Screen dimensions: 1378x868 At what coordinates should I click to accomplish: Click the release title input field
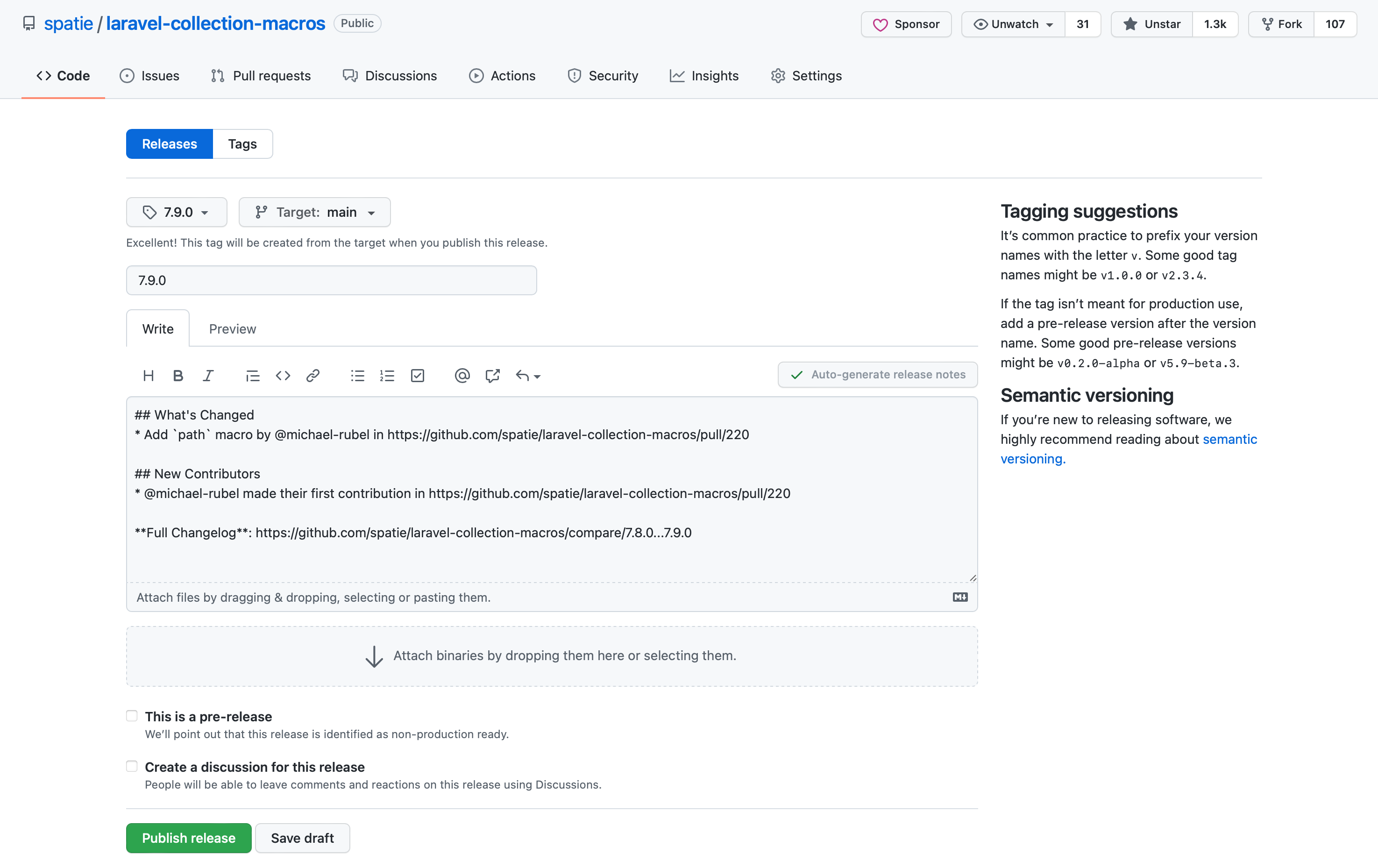click(x=332, y=280)
